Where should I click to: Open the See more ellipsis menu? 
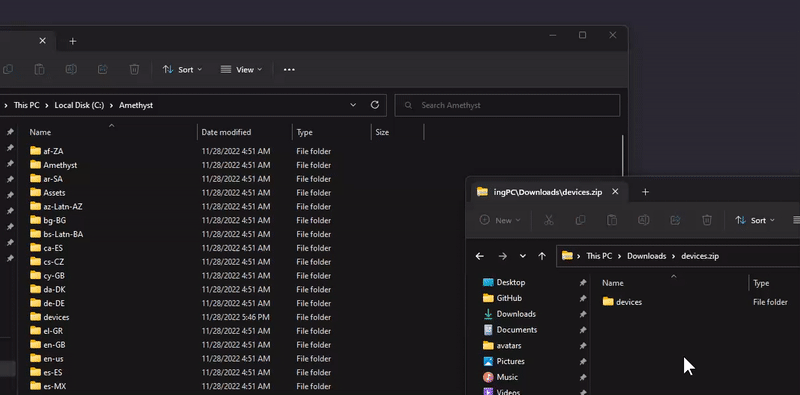(x=289, y=69)
